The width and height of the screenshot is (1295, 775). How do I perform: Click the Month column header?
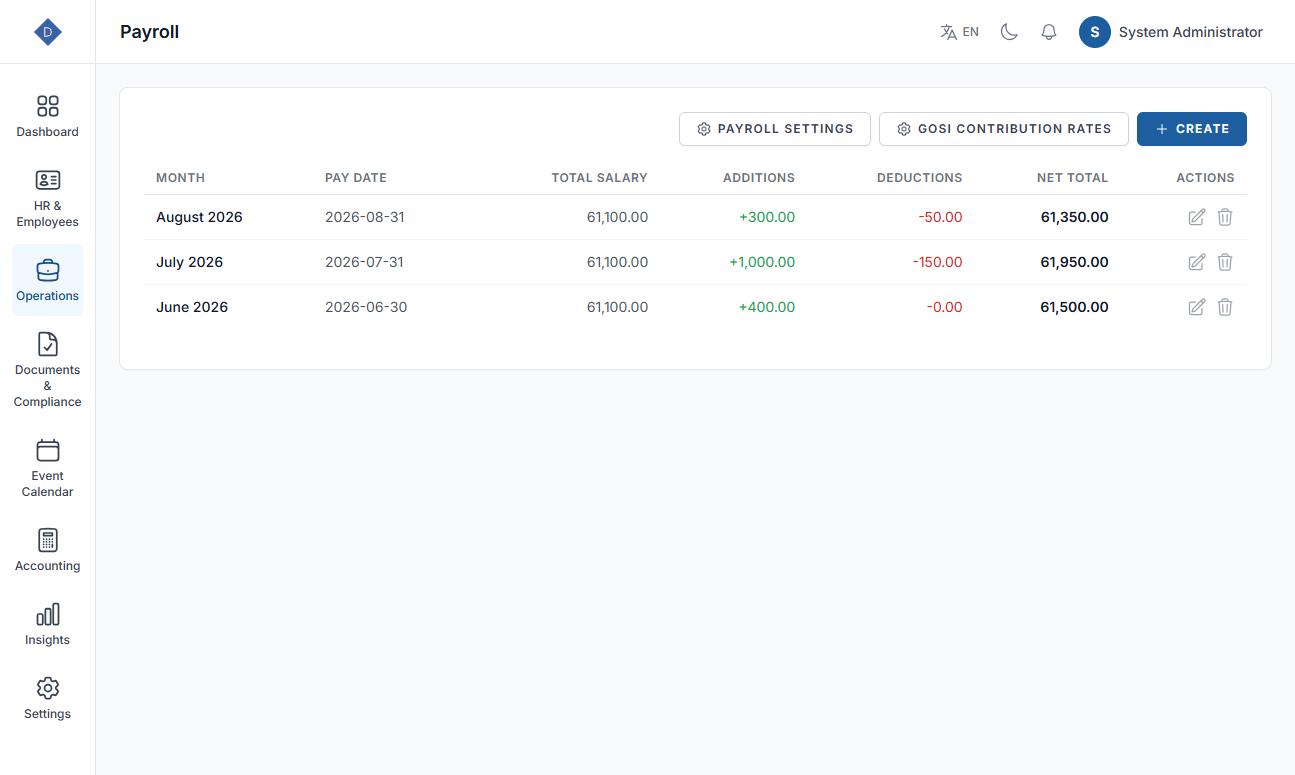coord(180,178)
